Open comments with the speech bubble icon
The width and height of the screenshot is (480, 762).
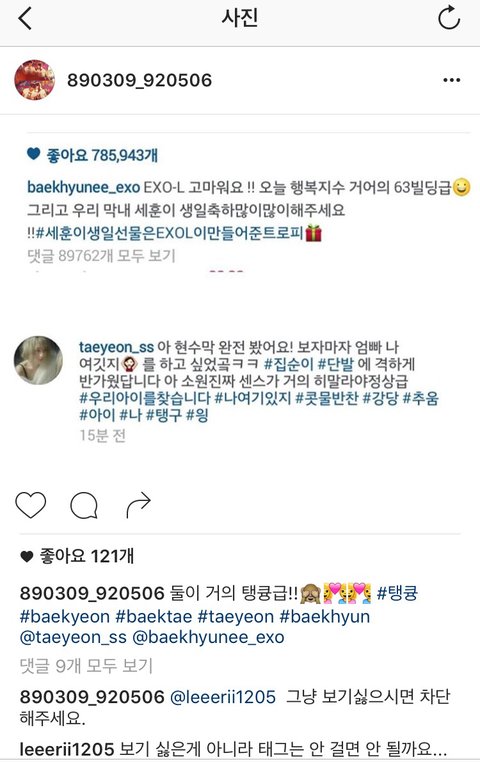pos(84,505)
